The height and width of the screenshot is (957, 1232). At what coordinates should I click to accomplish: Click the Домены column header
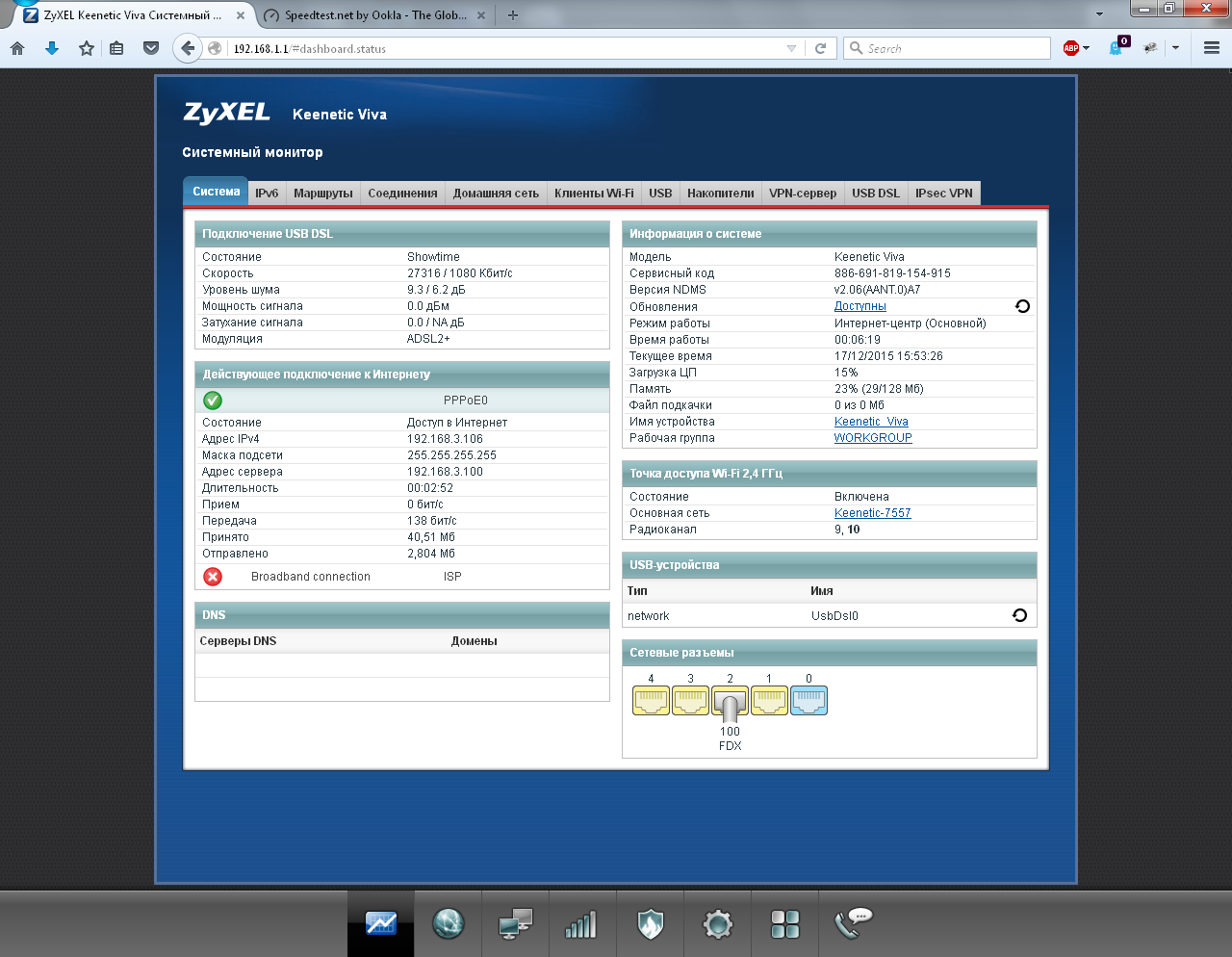pos(475,641)
